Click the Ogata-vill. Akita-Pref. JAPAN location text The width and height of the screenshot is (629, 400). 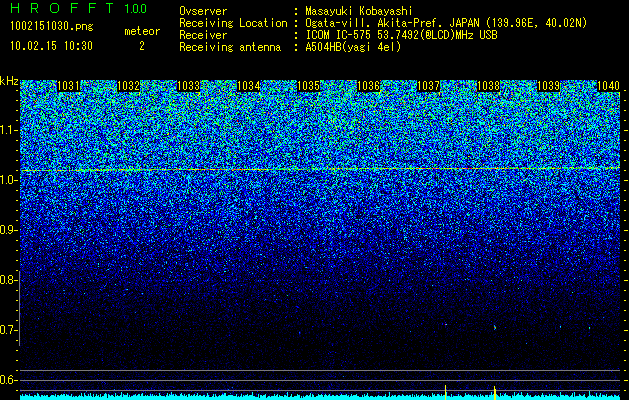click(x=446, y=23)
